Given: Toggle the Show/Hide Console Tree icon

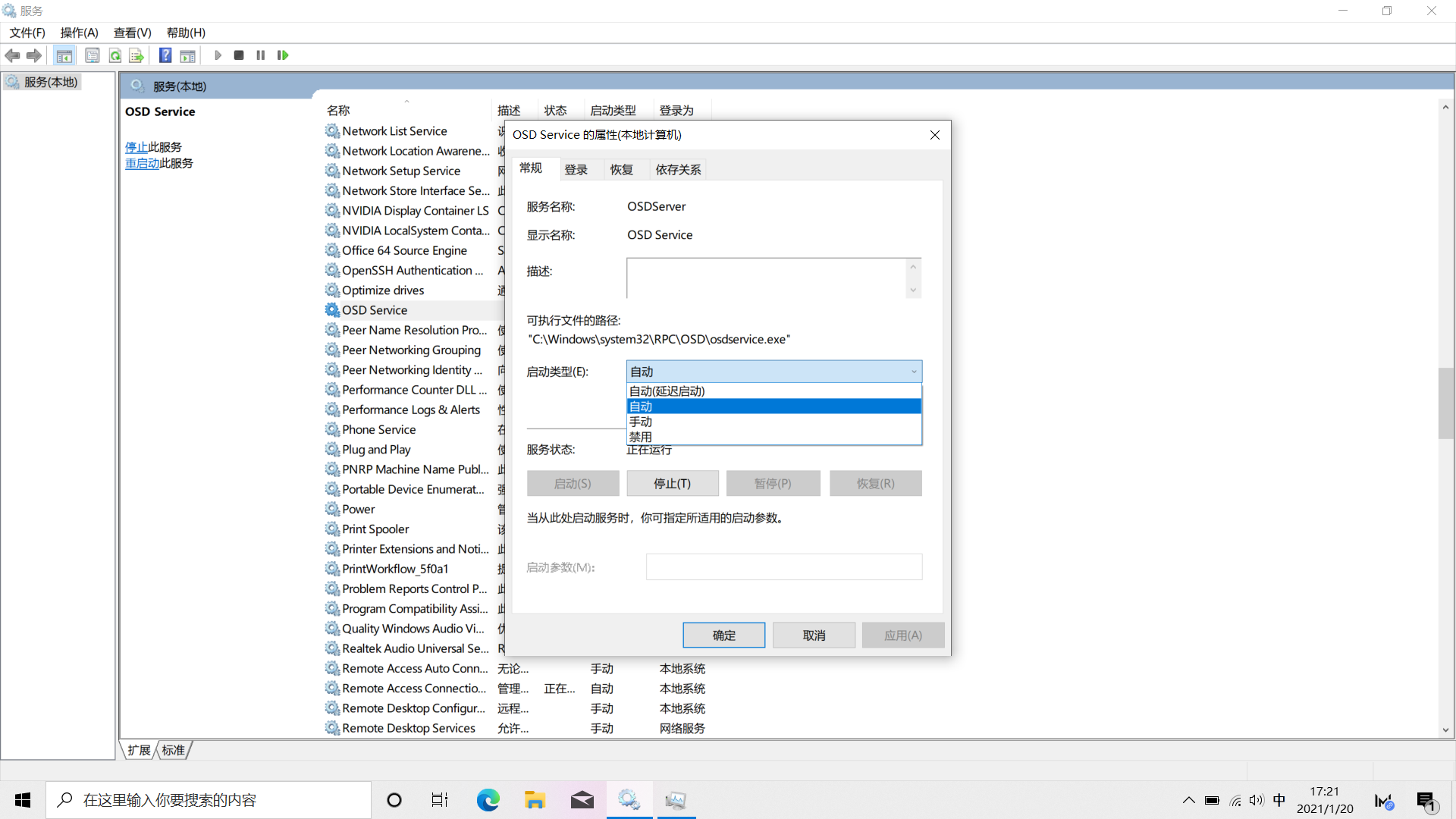Looking at the screenshot, I should click(64, 55).
